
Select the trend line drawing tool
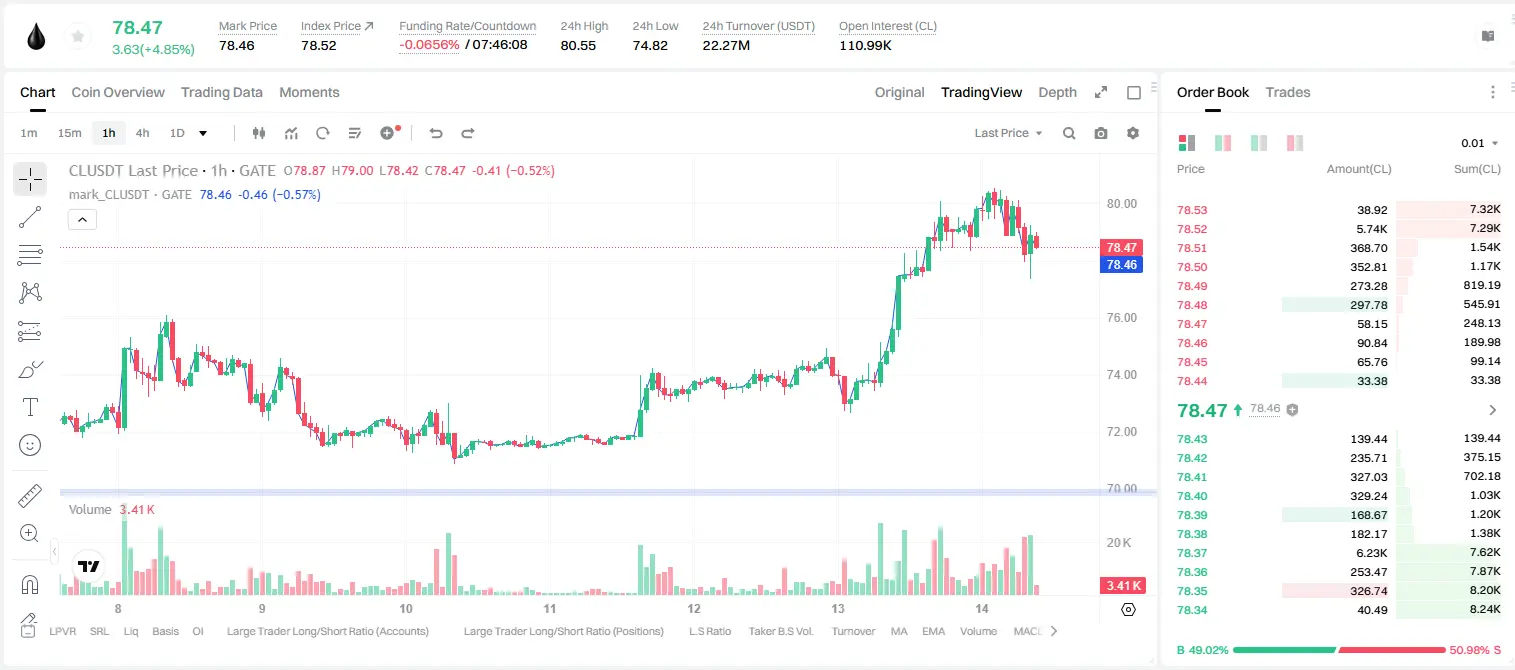[30, 217]
